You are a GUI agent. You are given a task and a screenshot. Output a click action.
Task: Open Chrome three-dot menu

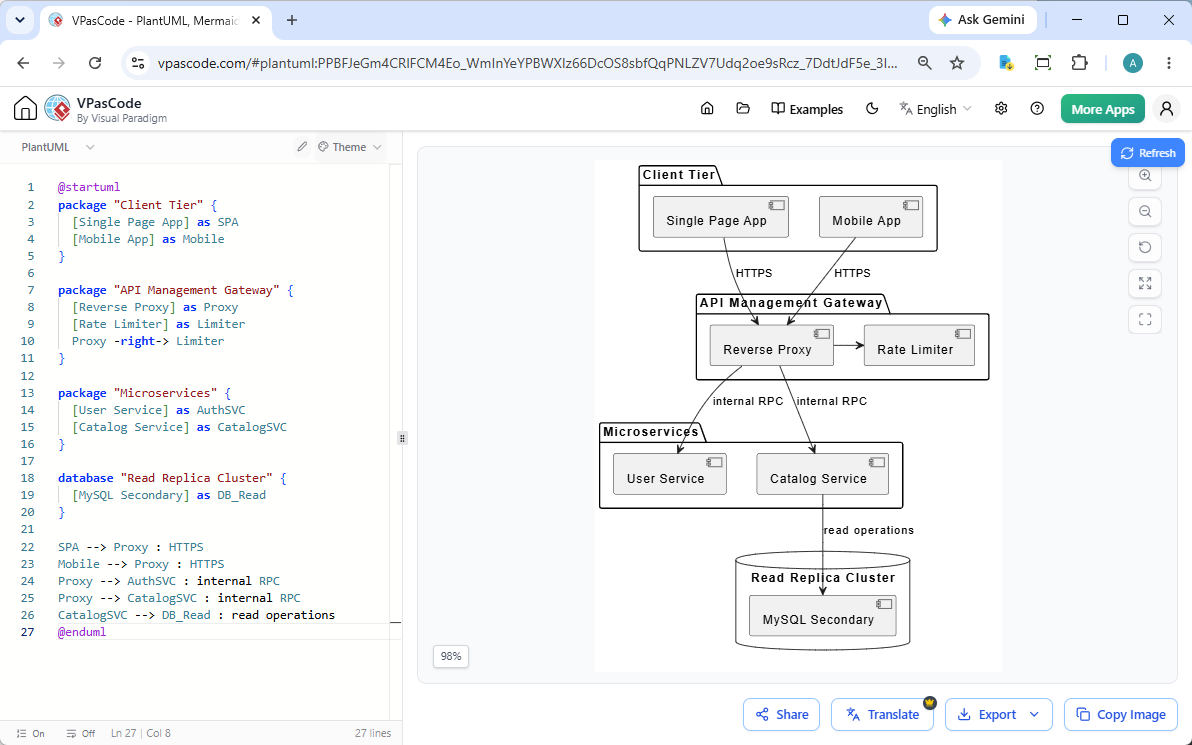[1169, 63]
